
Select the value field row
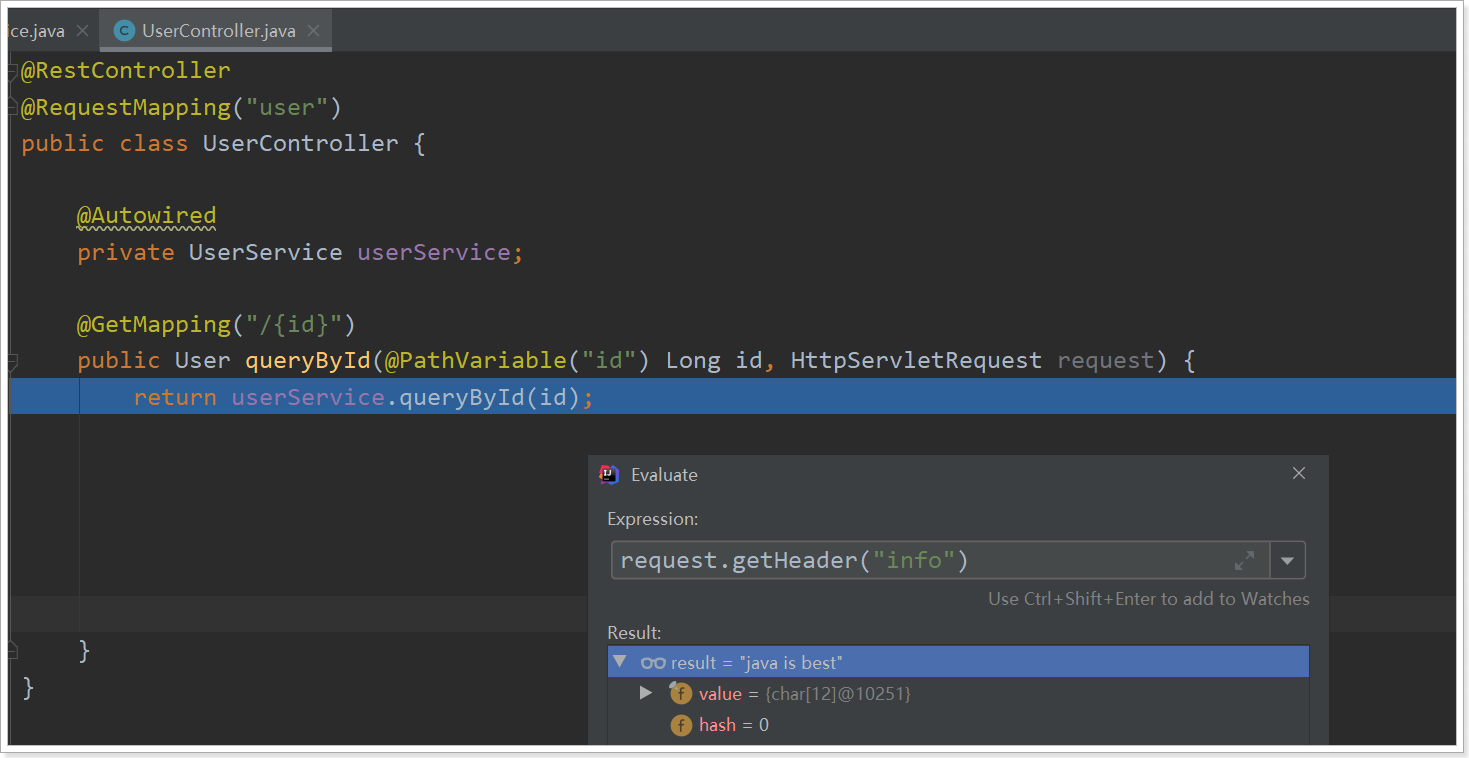[958, 693]
